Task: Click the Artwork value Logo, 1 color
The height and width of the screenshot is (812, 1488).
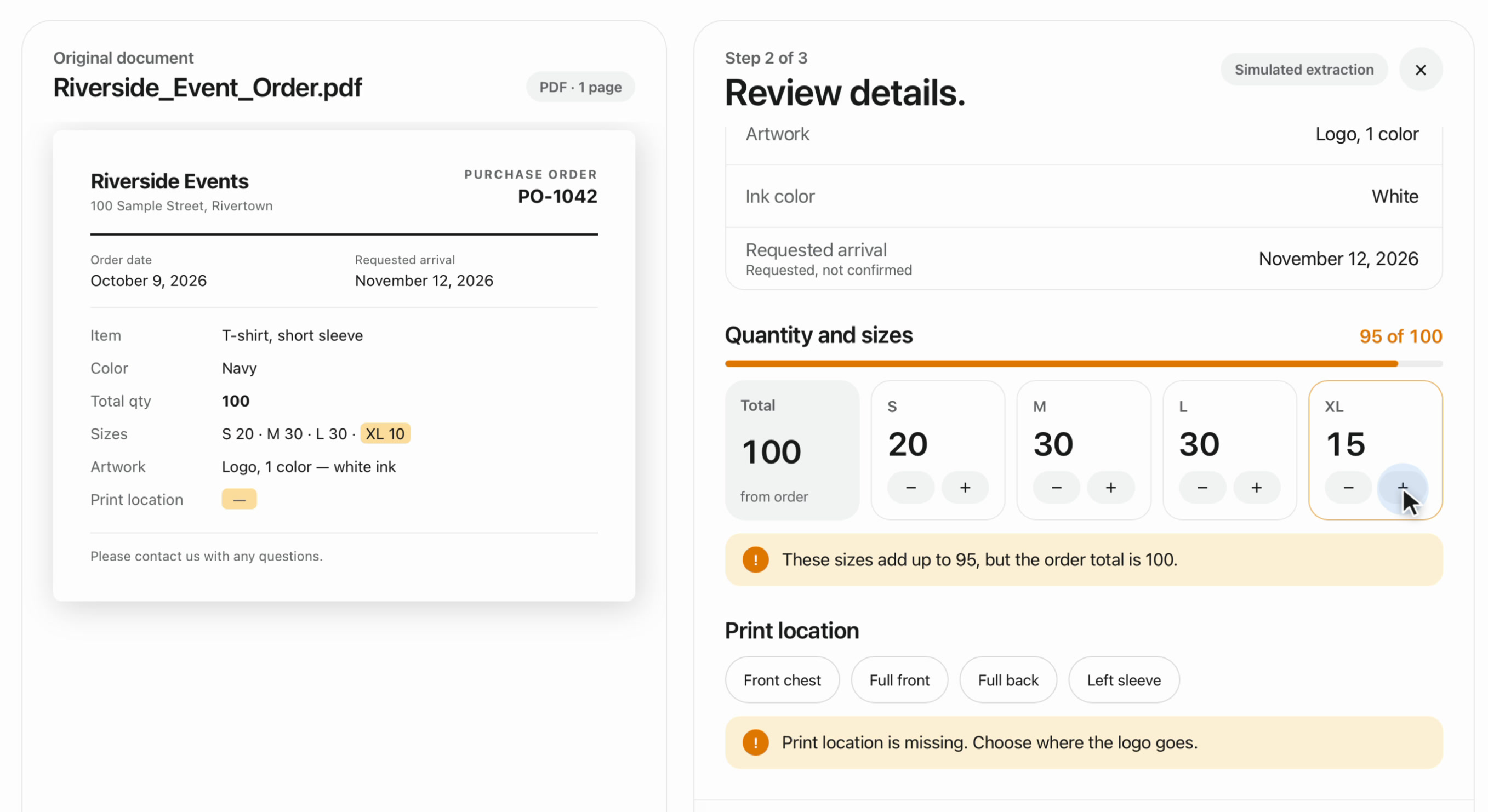Action: (x=1367, y=134)
